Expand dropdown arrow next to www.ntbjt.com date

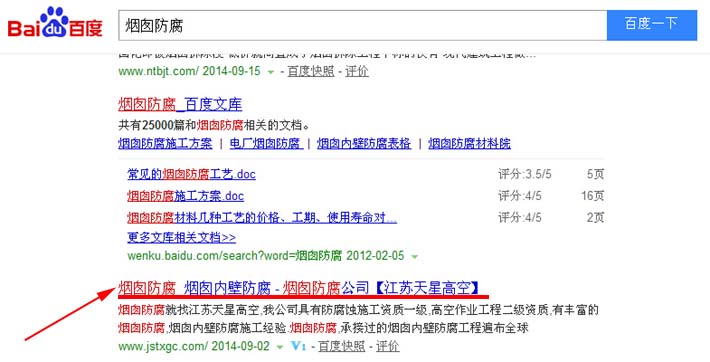pos(271,72)
